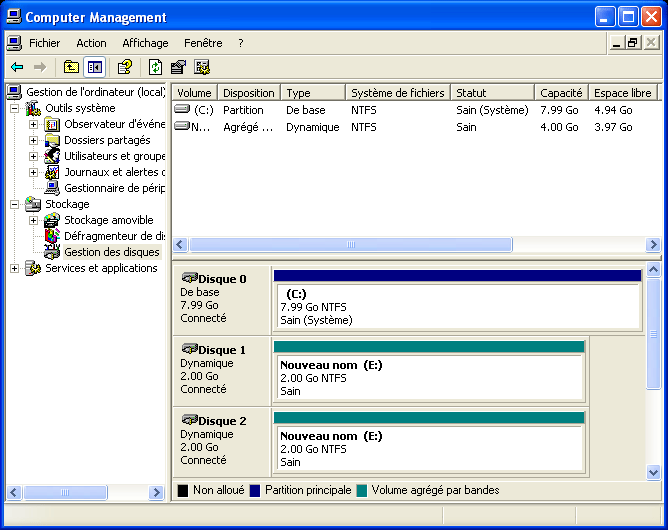Viewport: 668px width, 530px height.
Task: Click the disk settings toolbar icon
Action: pos(202,67)
